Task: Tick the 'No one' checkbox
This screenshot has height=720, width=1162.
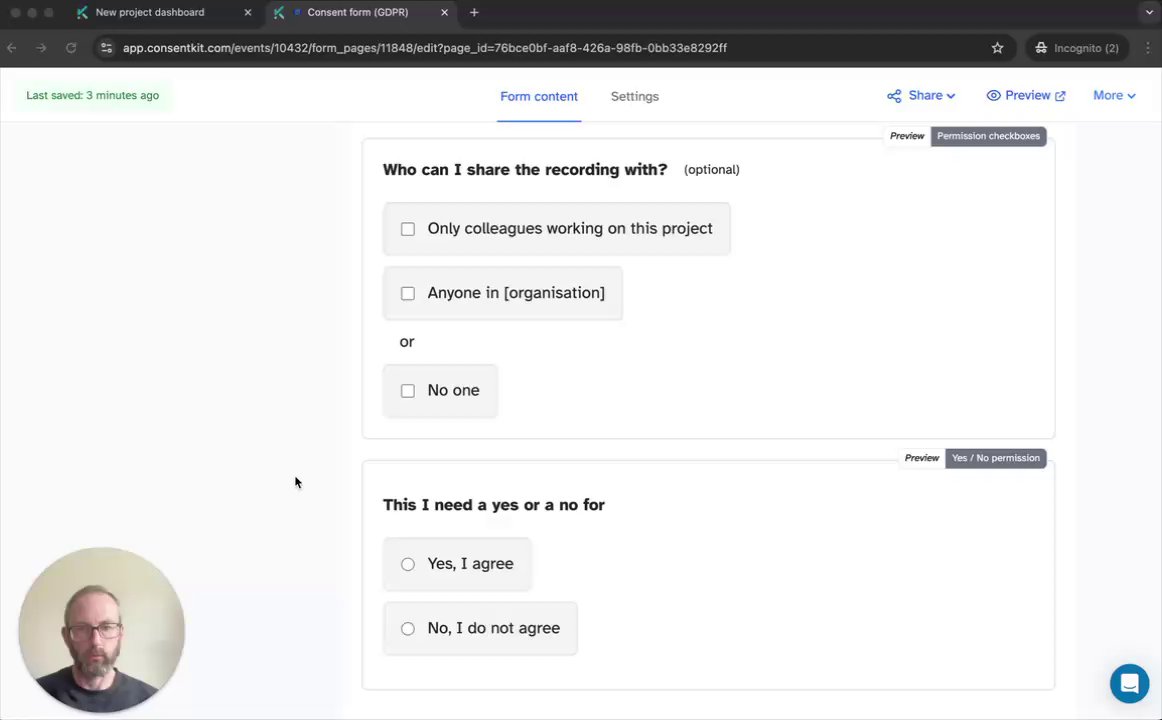Action: coord(408,391)
